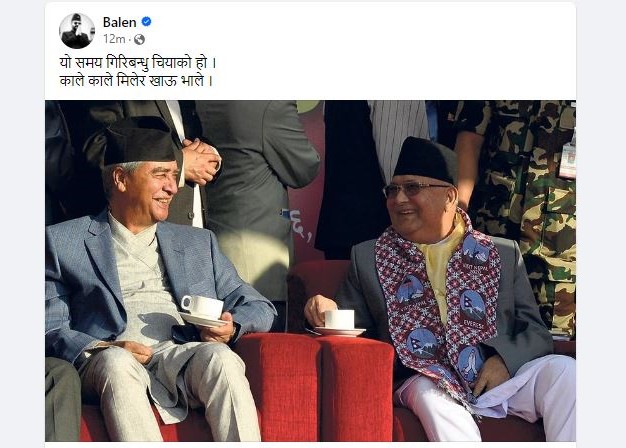Open Balen's profile picture avatar
This screenshot has height=448, width=626.
(x=77, y=31)
